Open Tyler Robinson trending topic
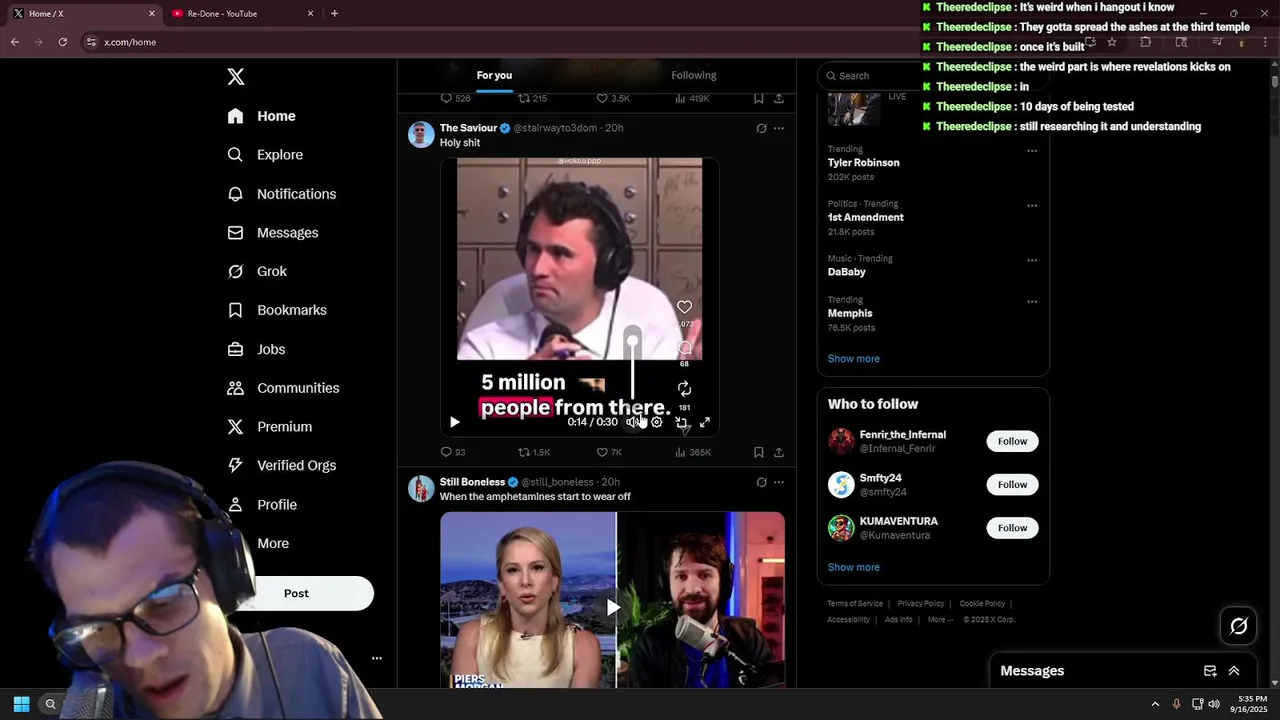The height and width of the screenshot is (720, 1280). [863, 163]
